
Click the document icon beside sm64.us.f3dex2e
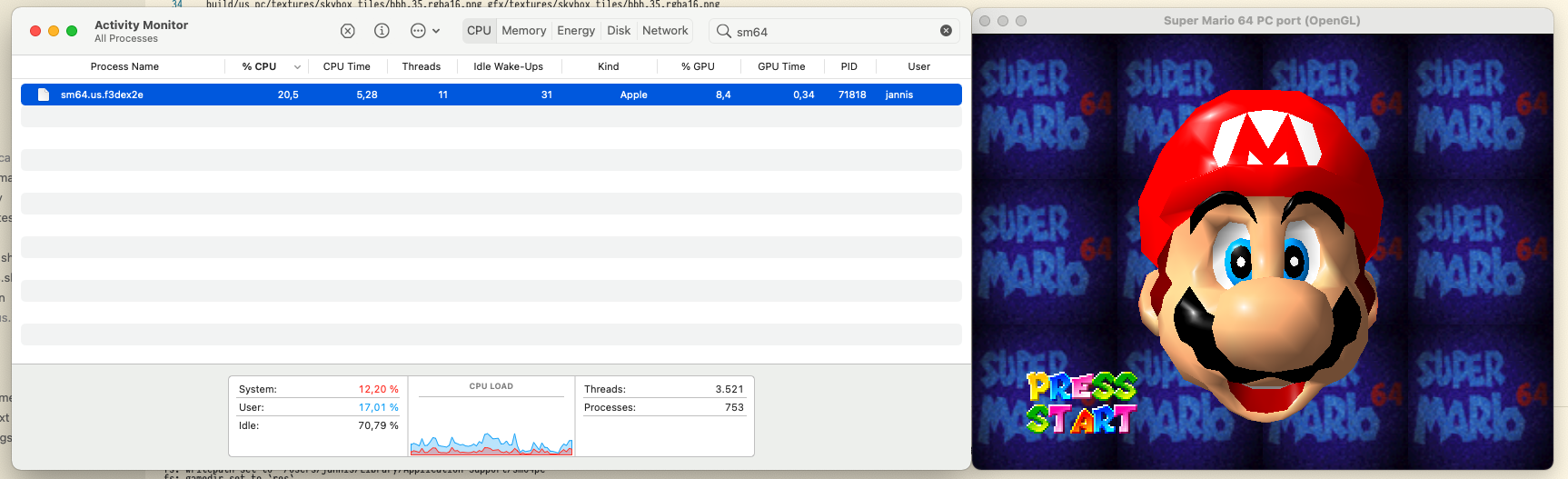[x=43, y=95]
